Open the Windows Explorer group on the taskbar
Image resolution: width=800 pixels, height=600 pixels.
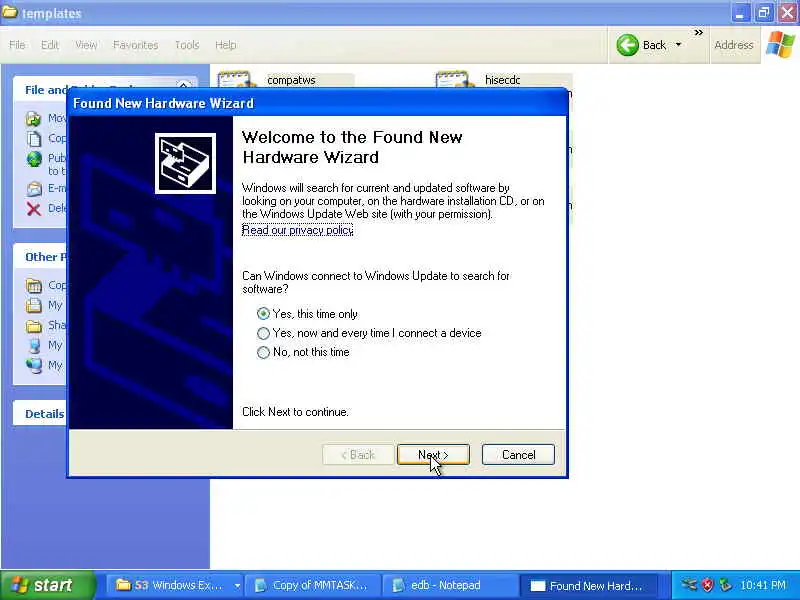(177, 585)
